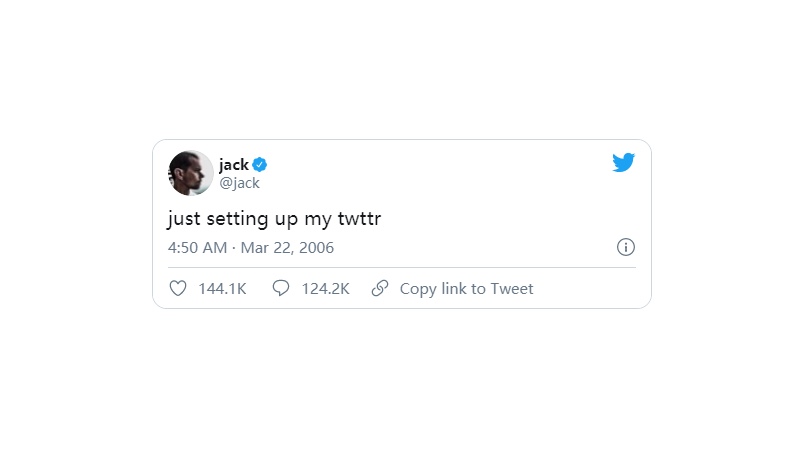Click the chain link icon

380,288
